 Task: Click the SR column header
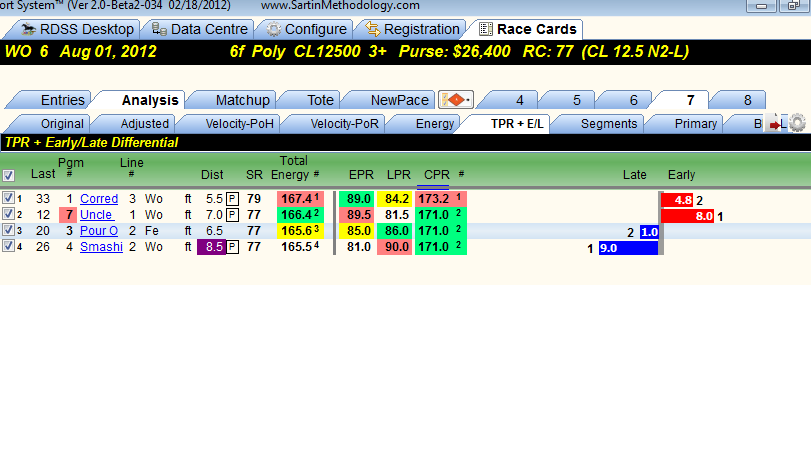click(x=254, y=175)
